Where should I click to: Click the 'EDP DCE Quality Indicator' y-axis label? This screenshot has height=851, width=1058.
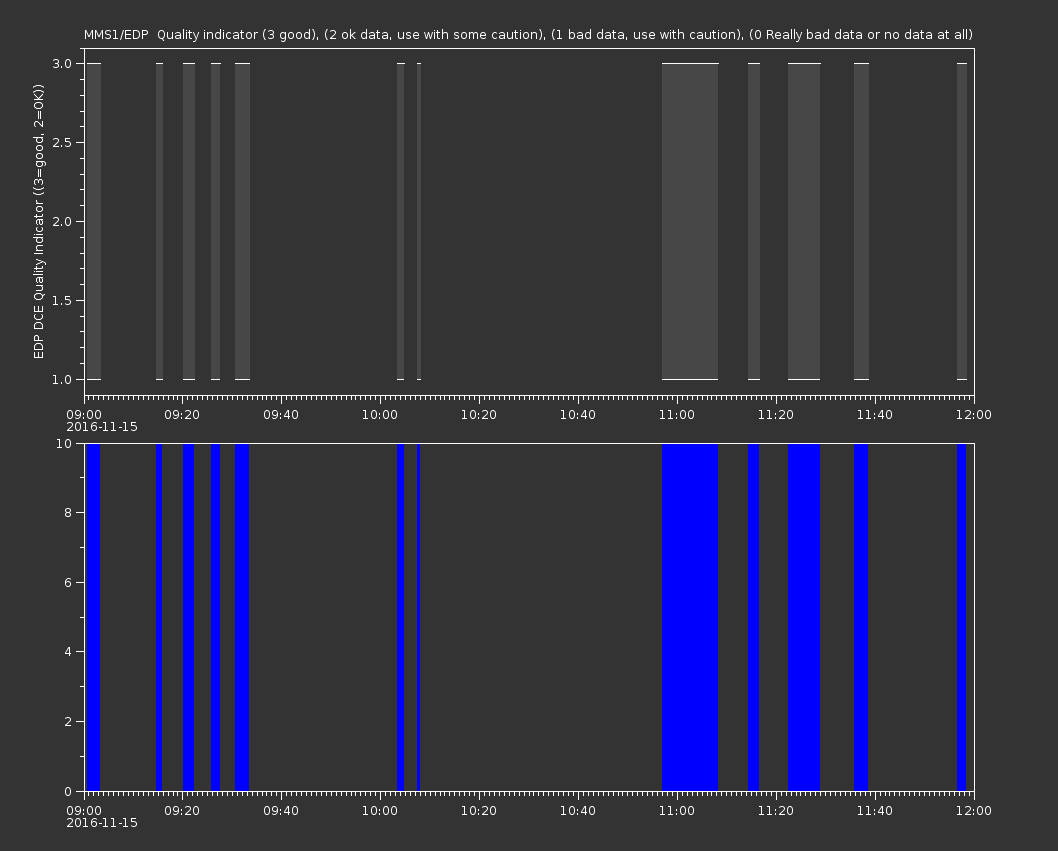pyautogui.click(x=38, y=221)
